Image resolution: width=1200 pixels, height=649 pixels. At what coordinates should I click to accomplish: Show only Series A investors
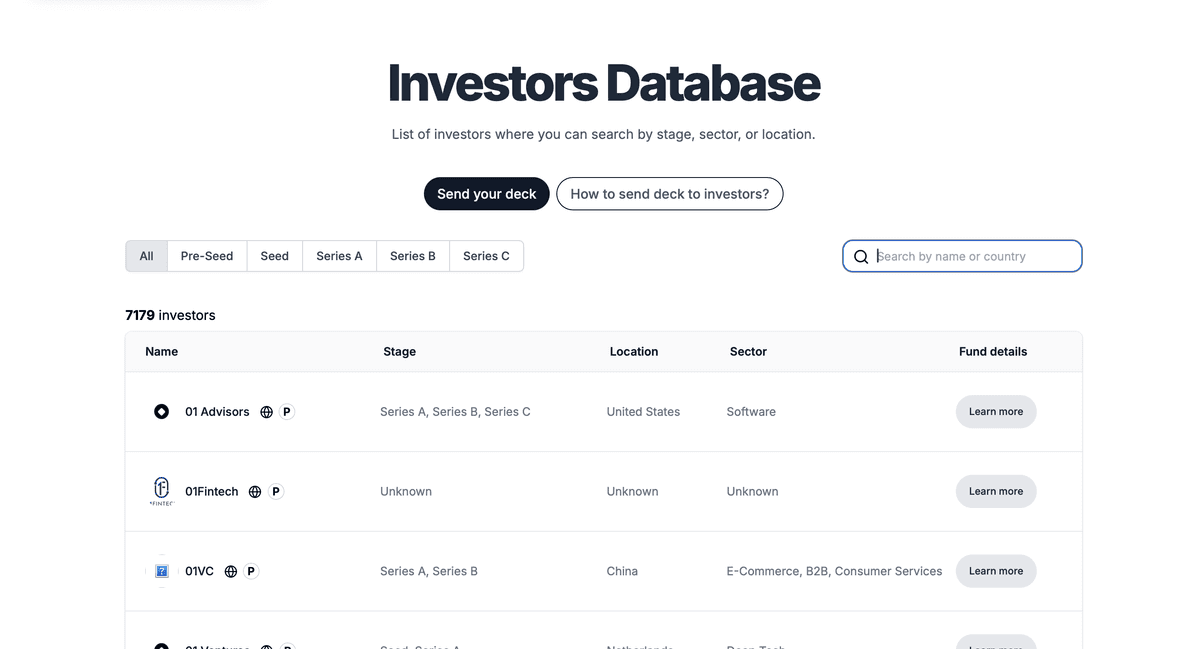point(339,256)
